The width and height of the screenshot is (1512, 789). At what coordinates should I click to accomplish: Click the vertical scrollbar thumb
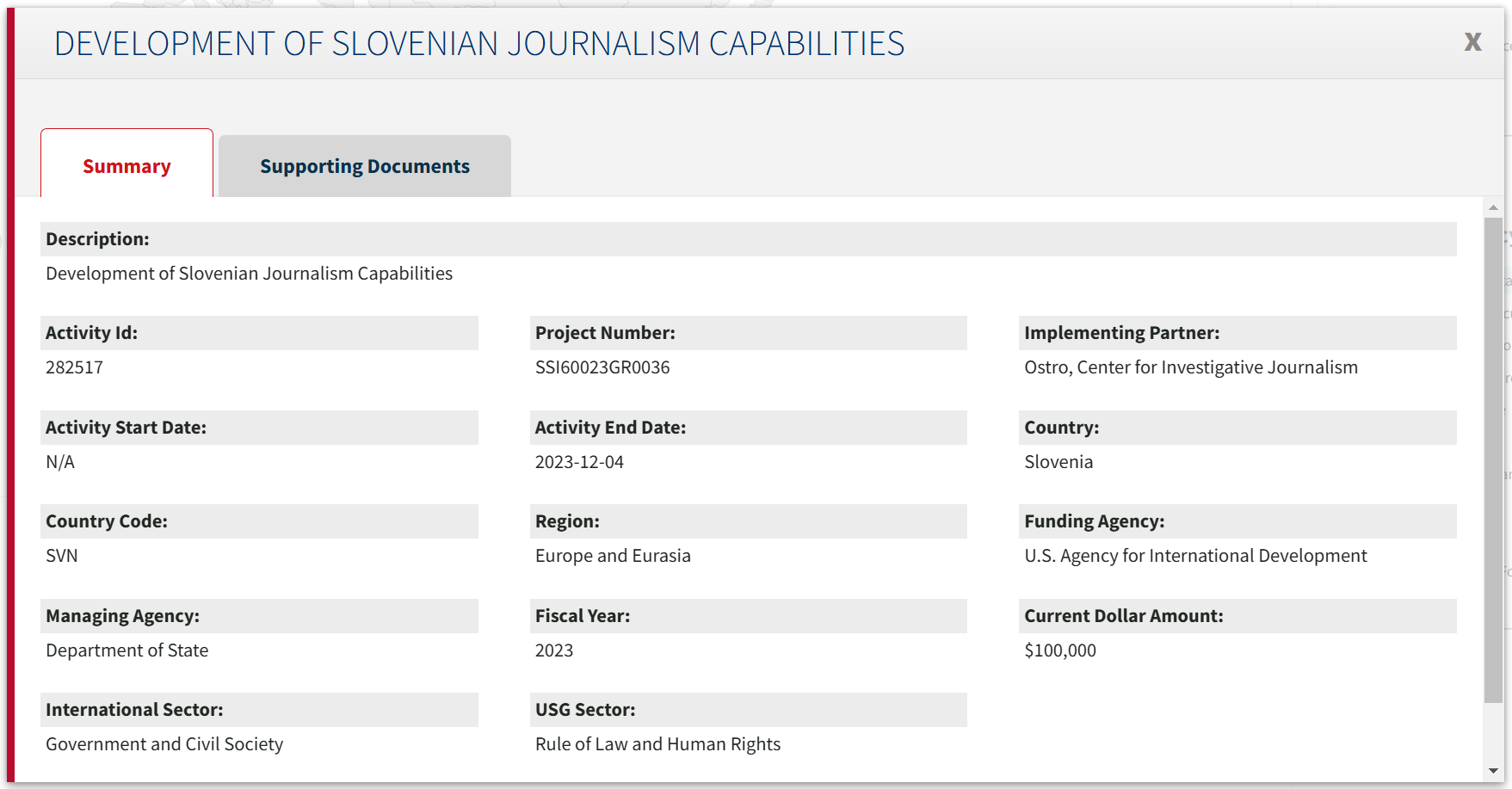point(1493,459)
